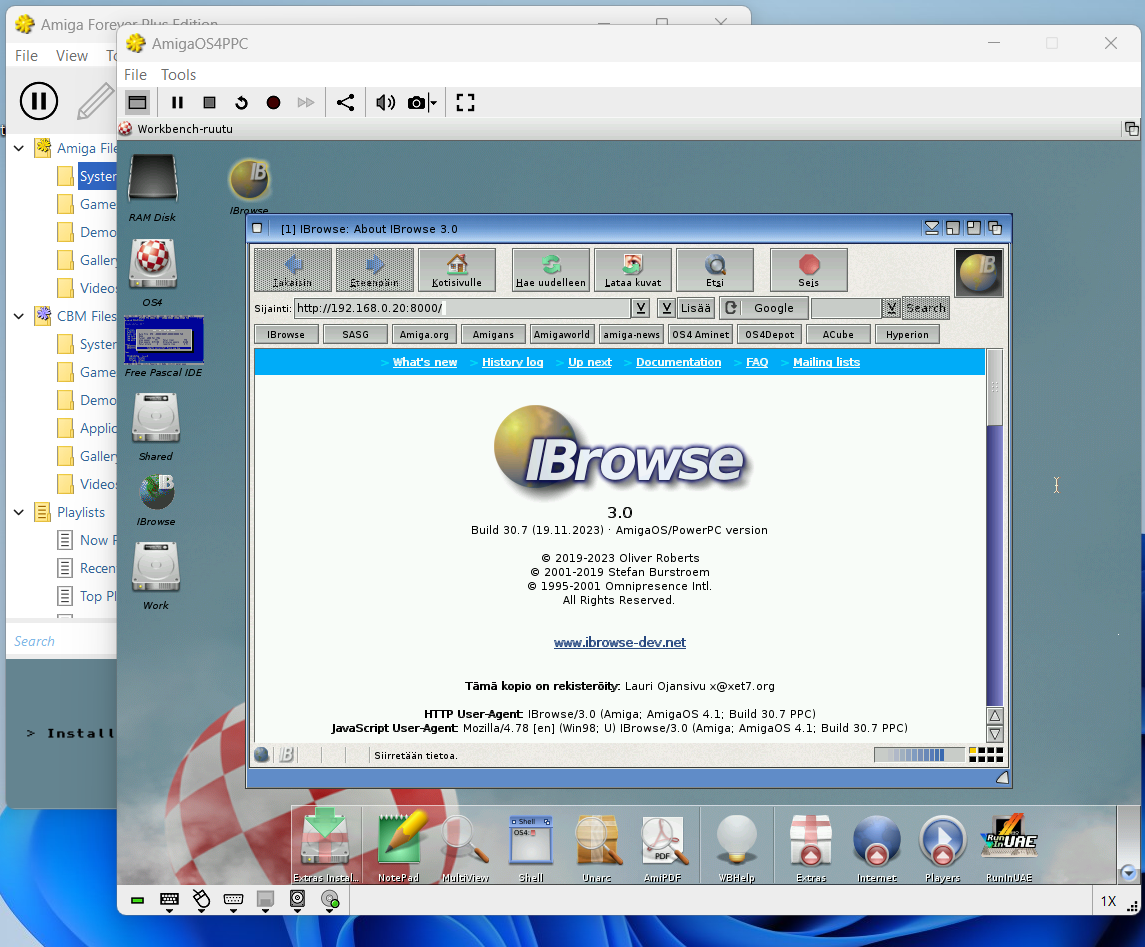Screen dimensions: 1145x947
Task: Open the RAM Disk desktop icon
Action: [153, 187]
